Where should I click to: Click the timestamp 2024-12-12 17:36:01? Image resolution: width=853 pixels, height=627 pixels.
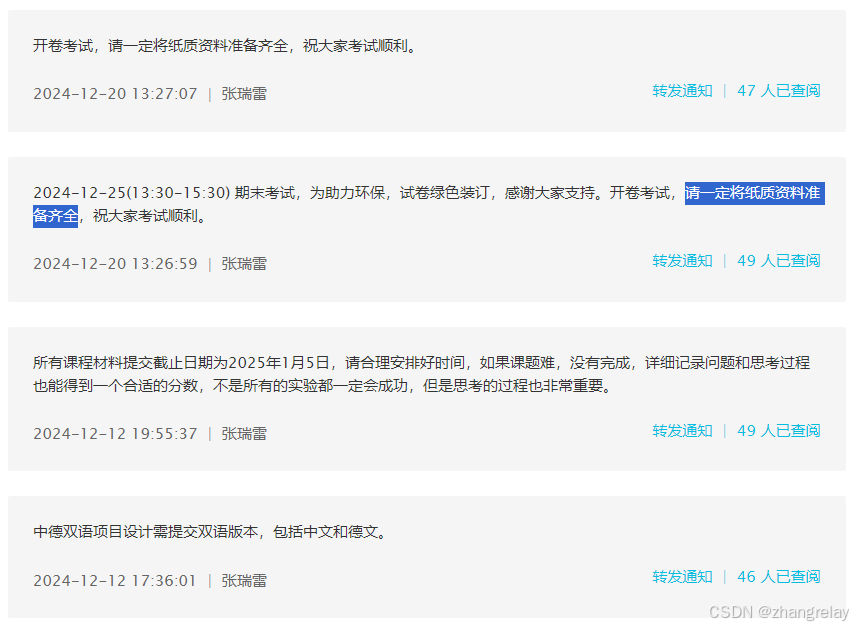pyautogui.click(x=115, y=581)
